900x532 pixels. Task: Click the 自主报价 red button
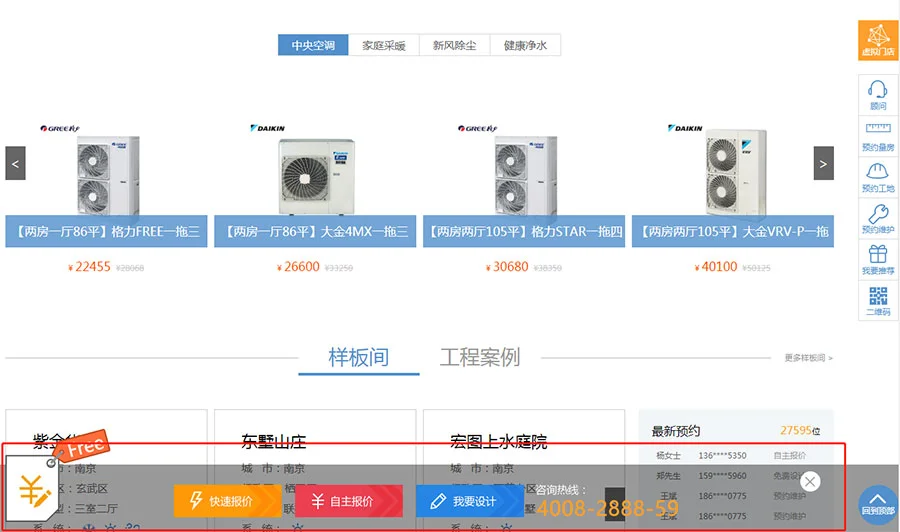[x=348, y=501]
